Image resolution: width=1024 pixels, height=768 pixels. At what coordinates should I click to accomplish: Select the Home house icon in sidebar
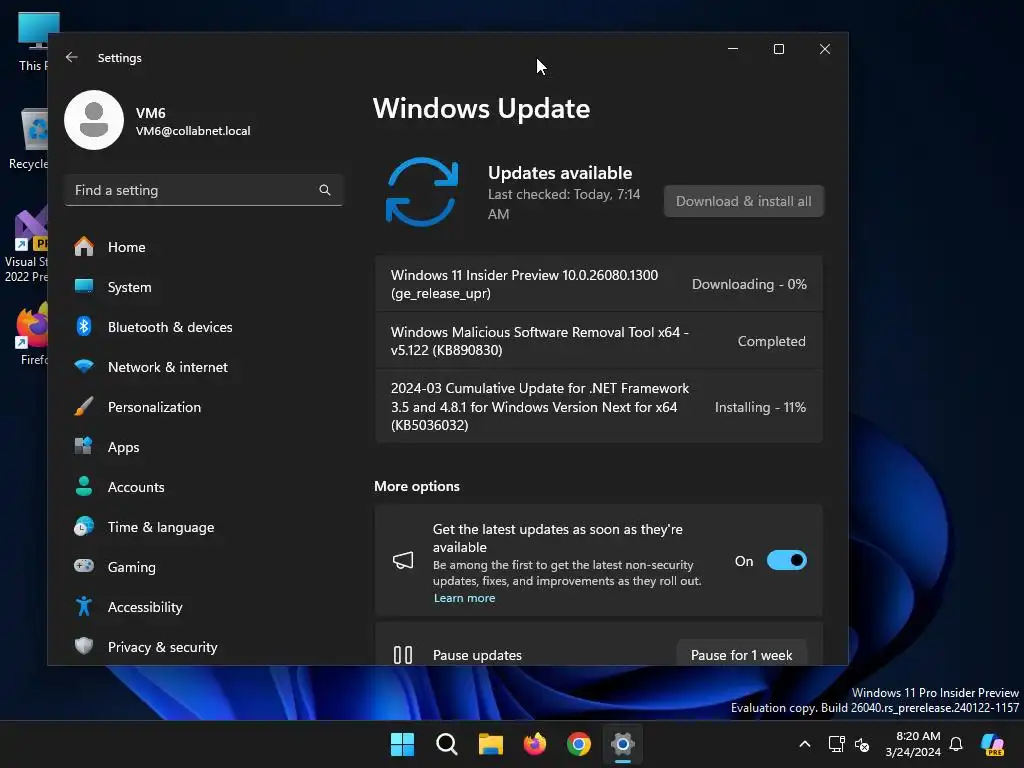[x=84, y=247]
